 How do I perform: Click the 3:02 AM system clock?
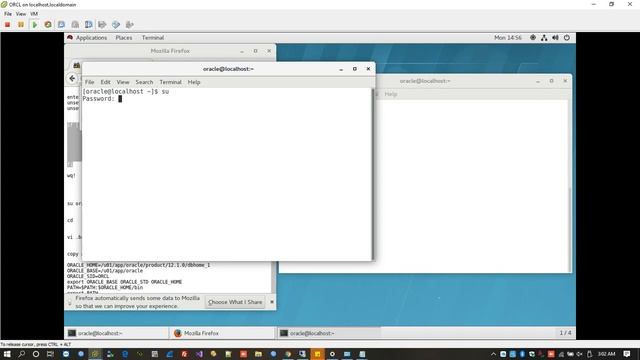607,354
